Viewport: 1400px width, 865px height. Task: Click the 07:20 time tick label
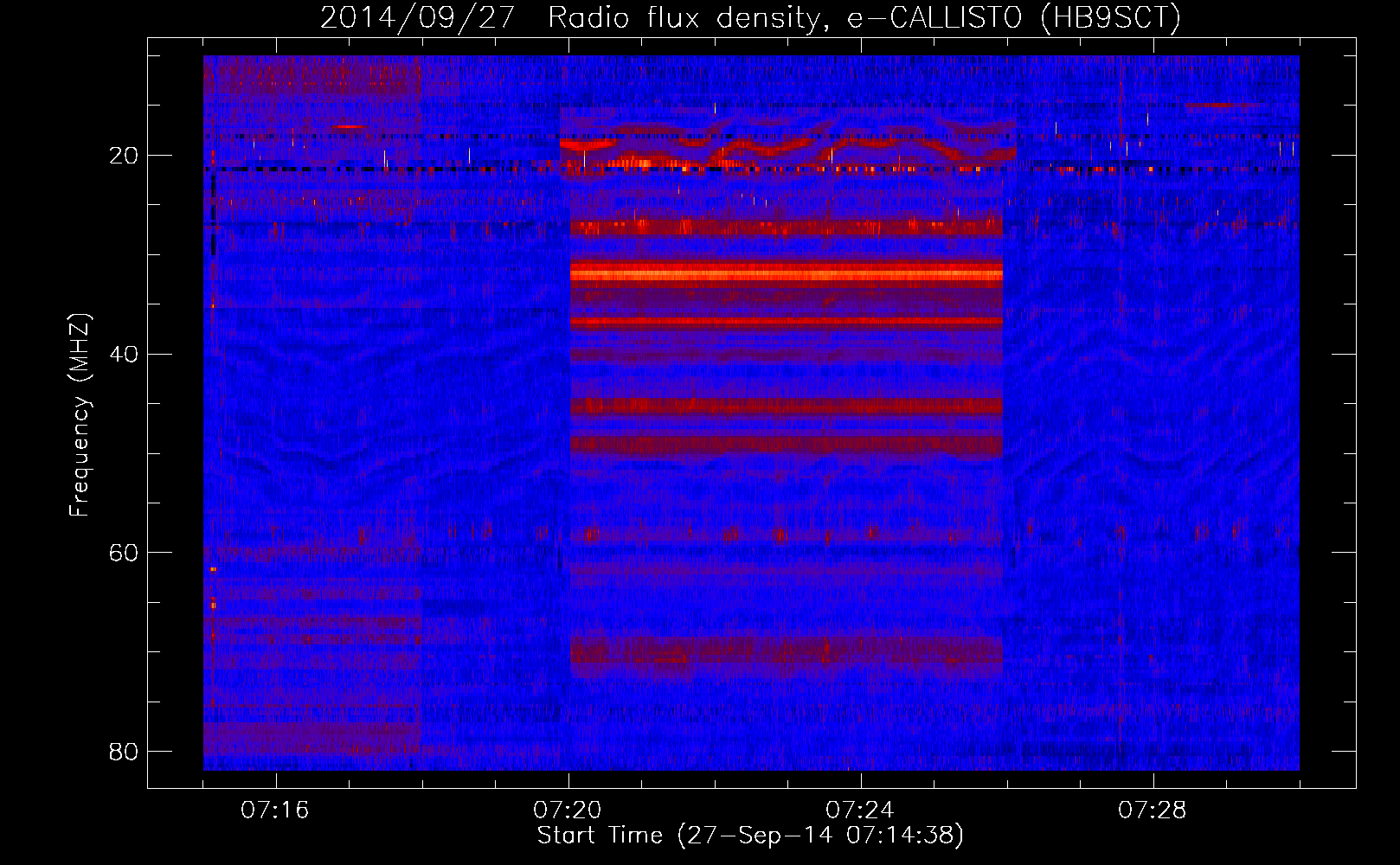pos(568,811)
